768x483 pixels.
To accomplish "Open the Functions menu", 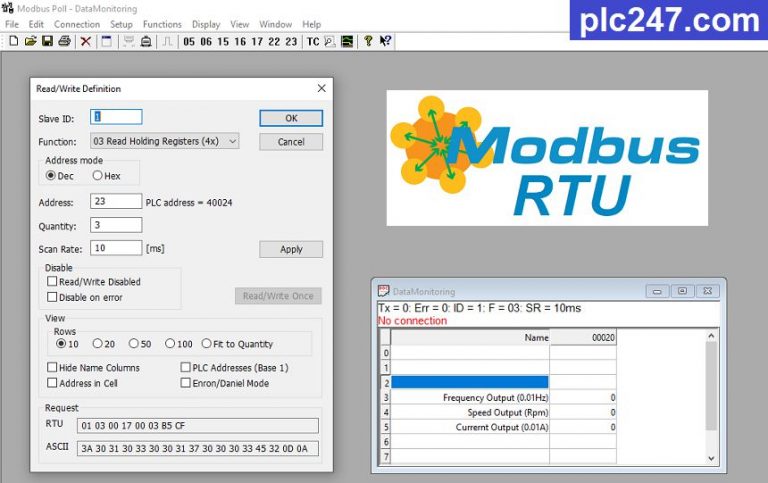I will pos(162,24).
